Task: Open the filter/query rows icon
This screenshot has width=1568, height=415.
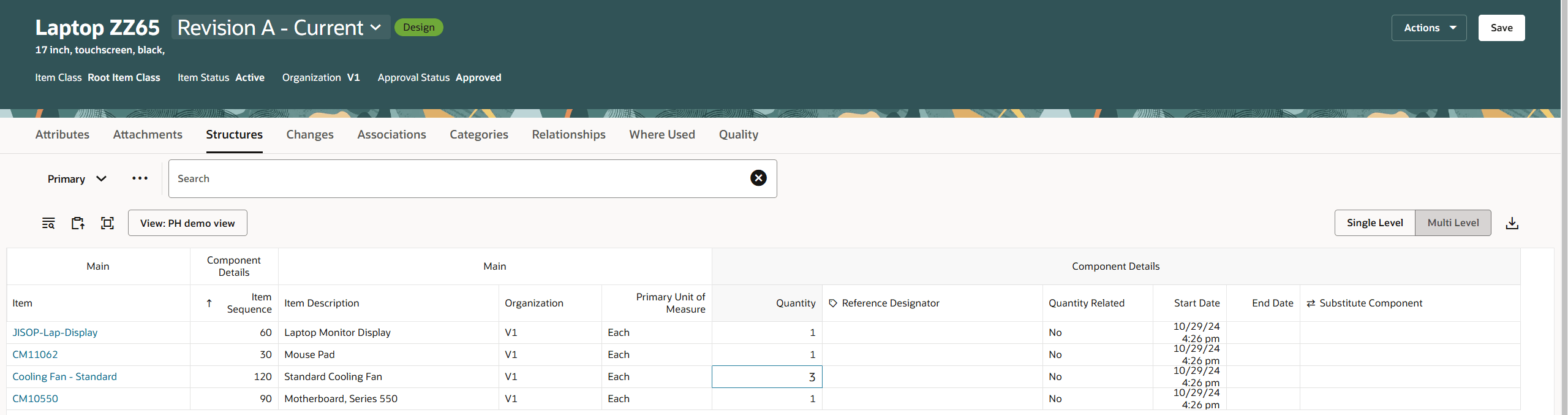Action: (48, 223)
